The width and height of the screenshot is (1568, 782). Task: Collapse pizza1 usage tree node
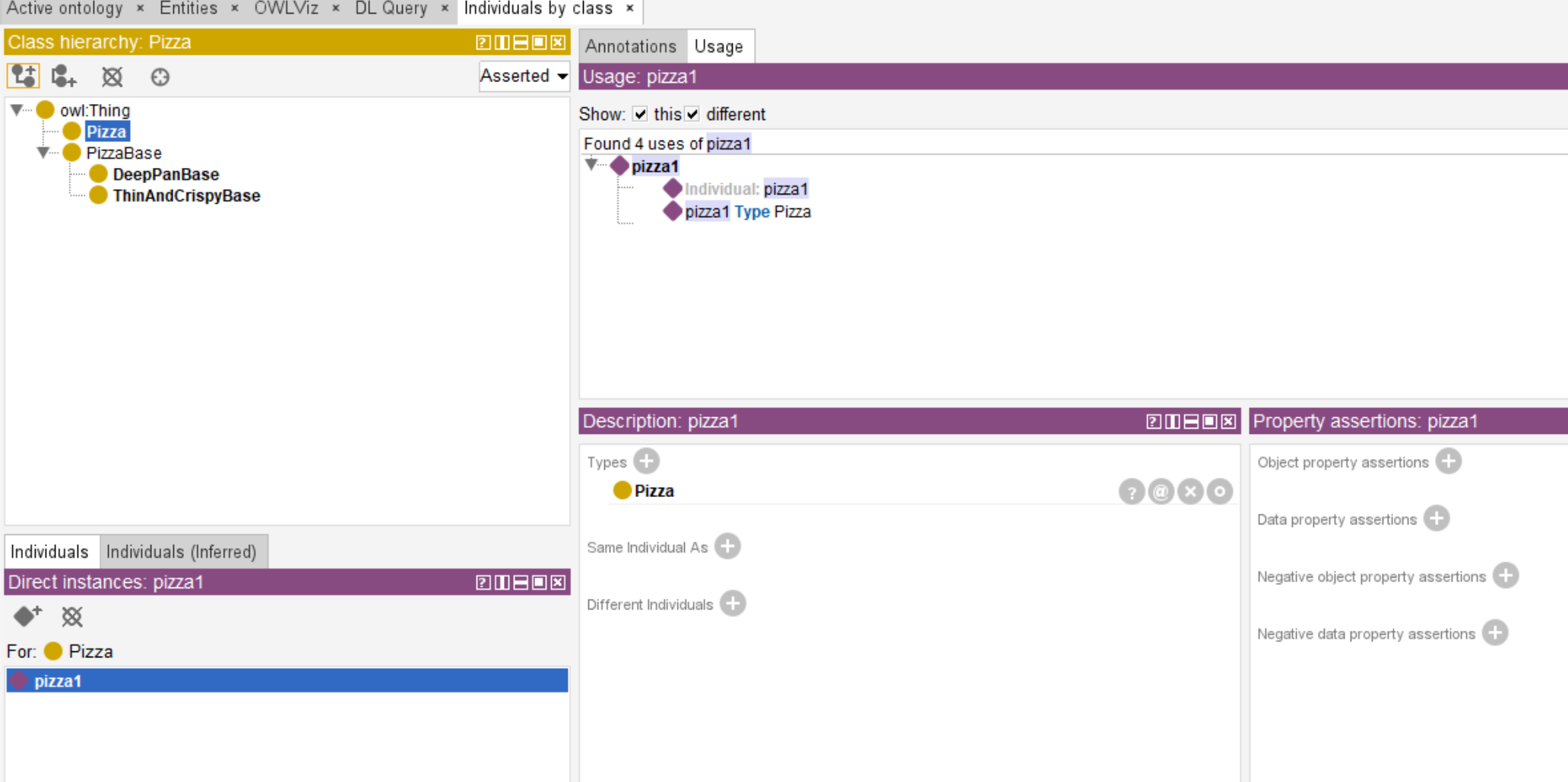[591, 164]
